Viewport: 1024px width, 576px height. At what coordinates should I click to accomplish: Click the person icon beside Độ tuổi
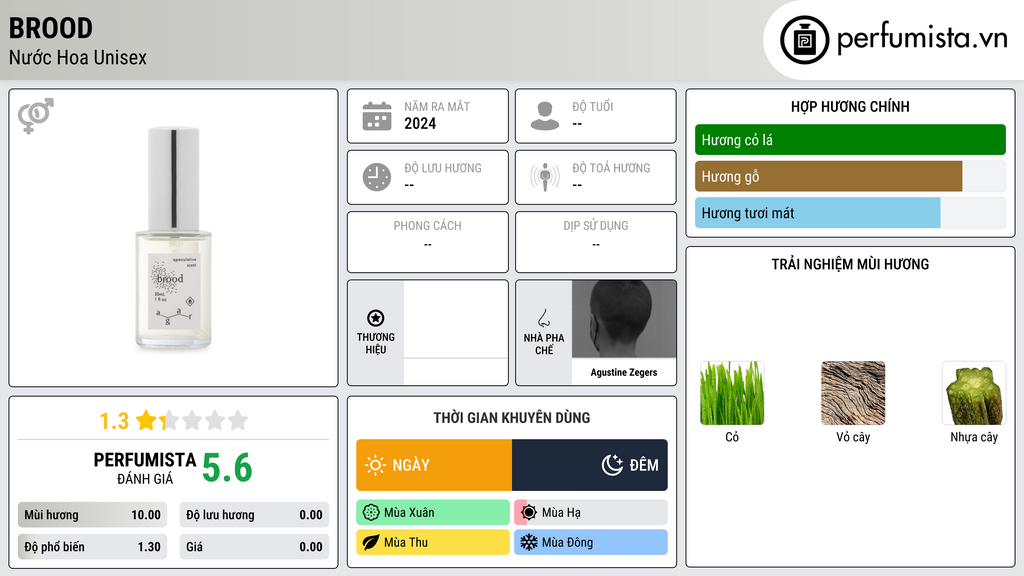545,116
